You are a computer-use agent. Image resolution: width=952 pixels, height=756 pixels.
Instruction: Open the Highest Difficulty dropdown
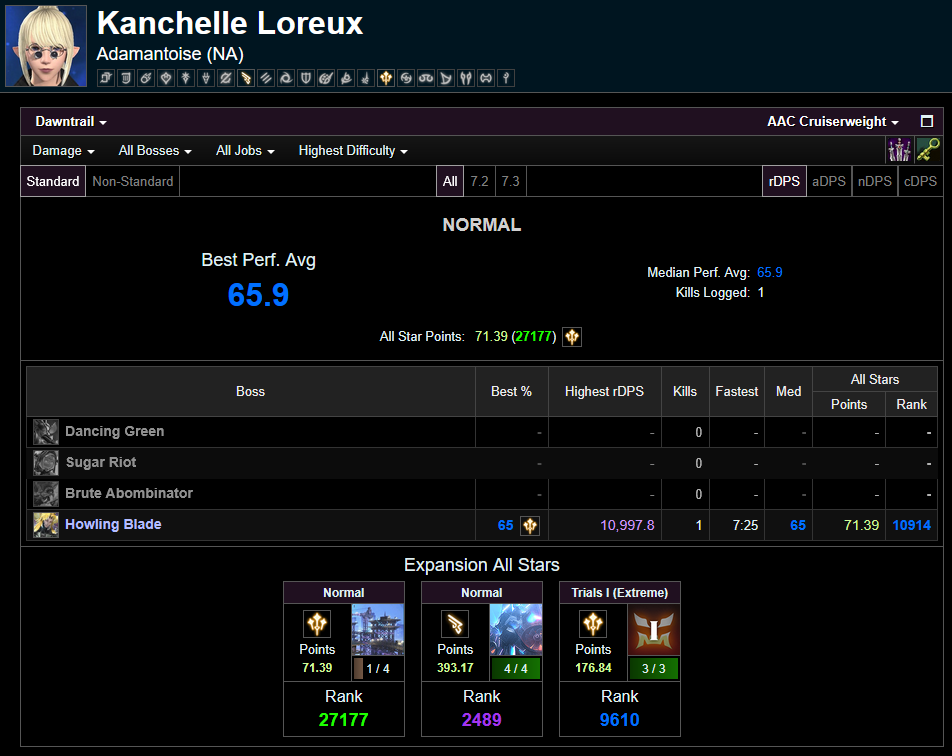click(353, 151)
